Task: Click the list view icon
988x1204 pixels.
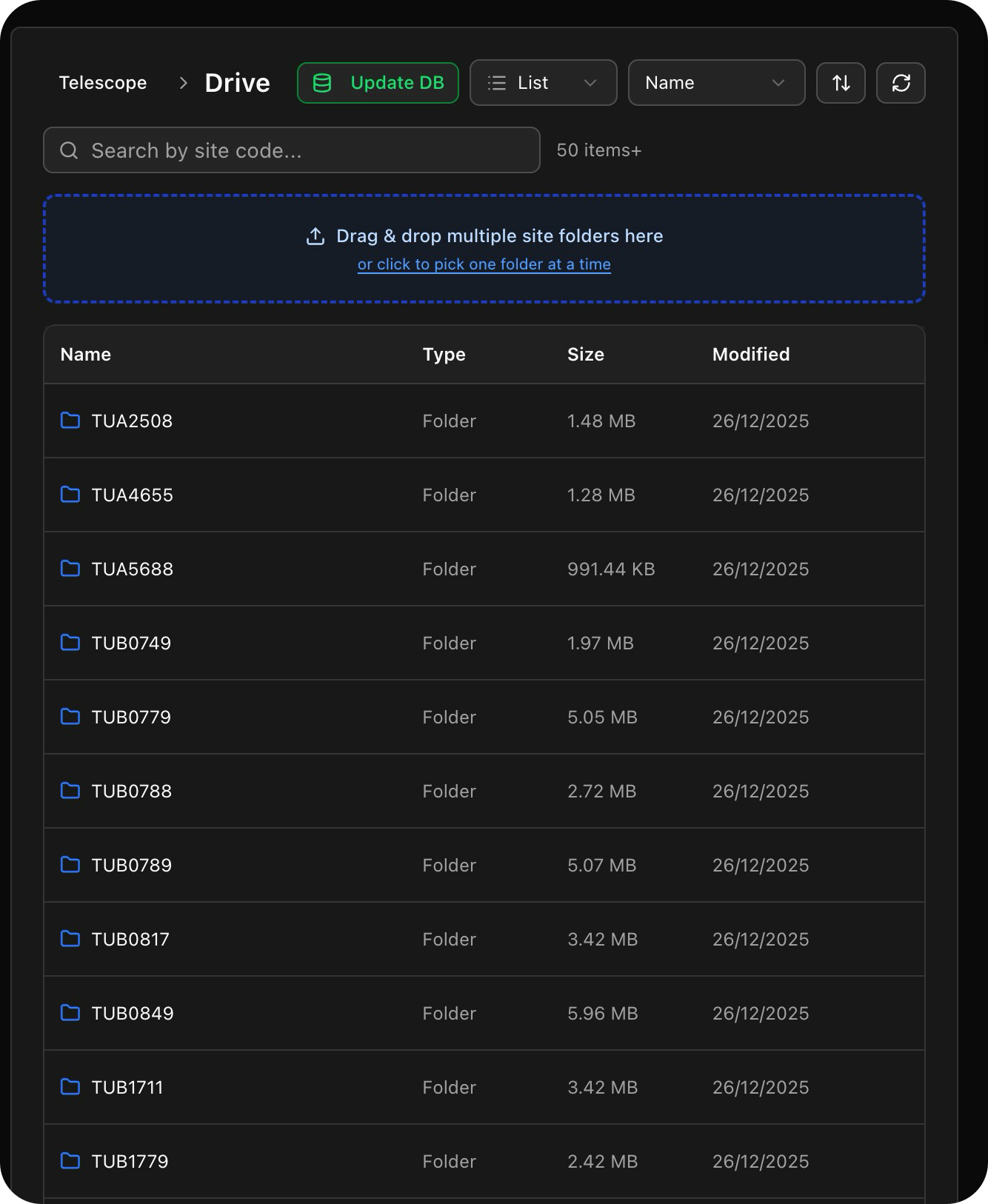Action: point(497,83)
